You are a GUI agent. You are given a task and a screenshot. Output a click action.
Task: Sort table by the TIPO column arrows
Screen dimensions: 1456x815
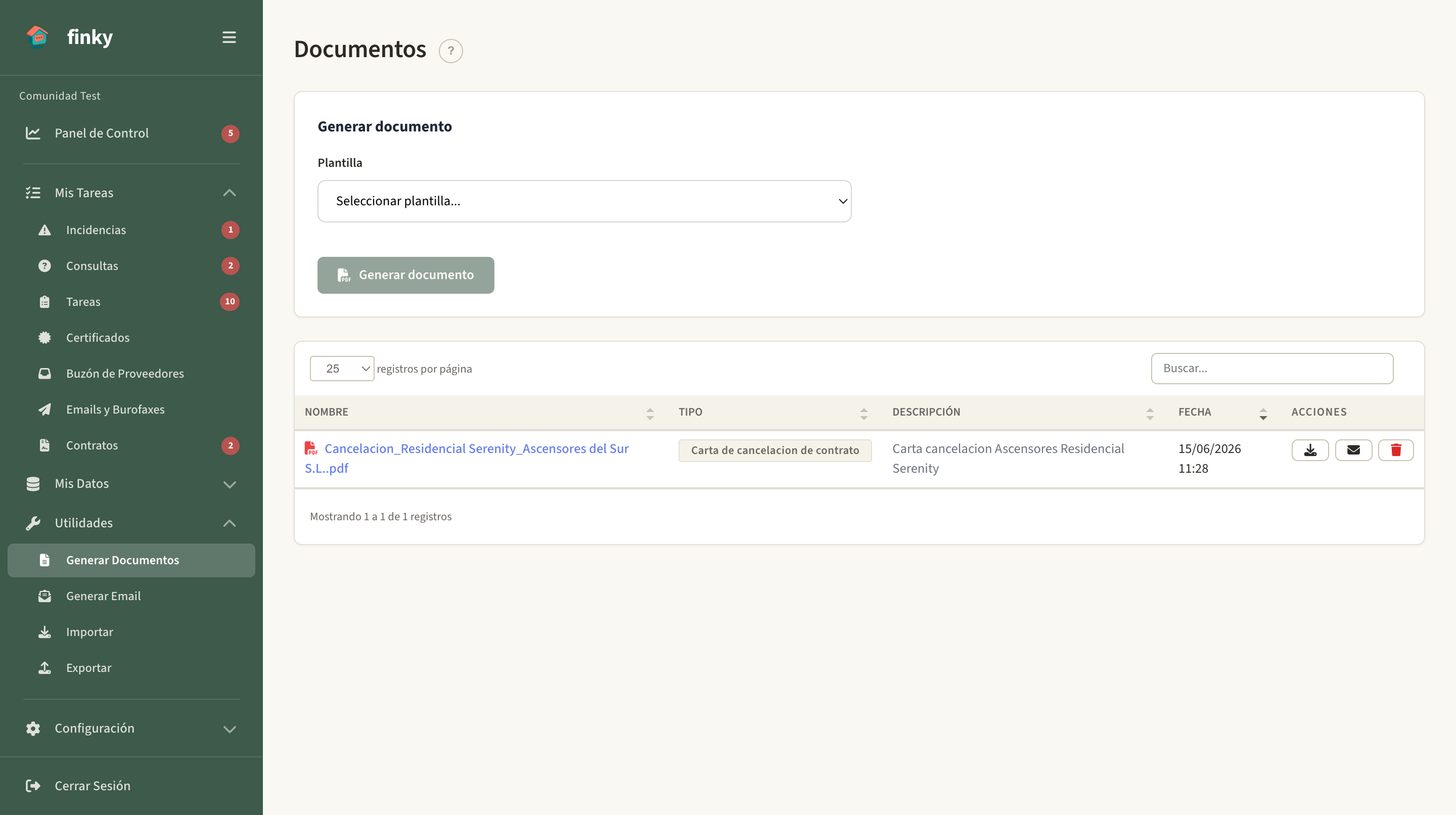click(x=863, y=413)
